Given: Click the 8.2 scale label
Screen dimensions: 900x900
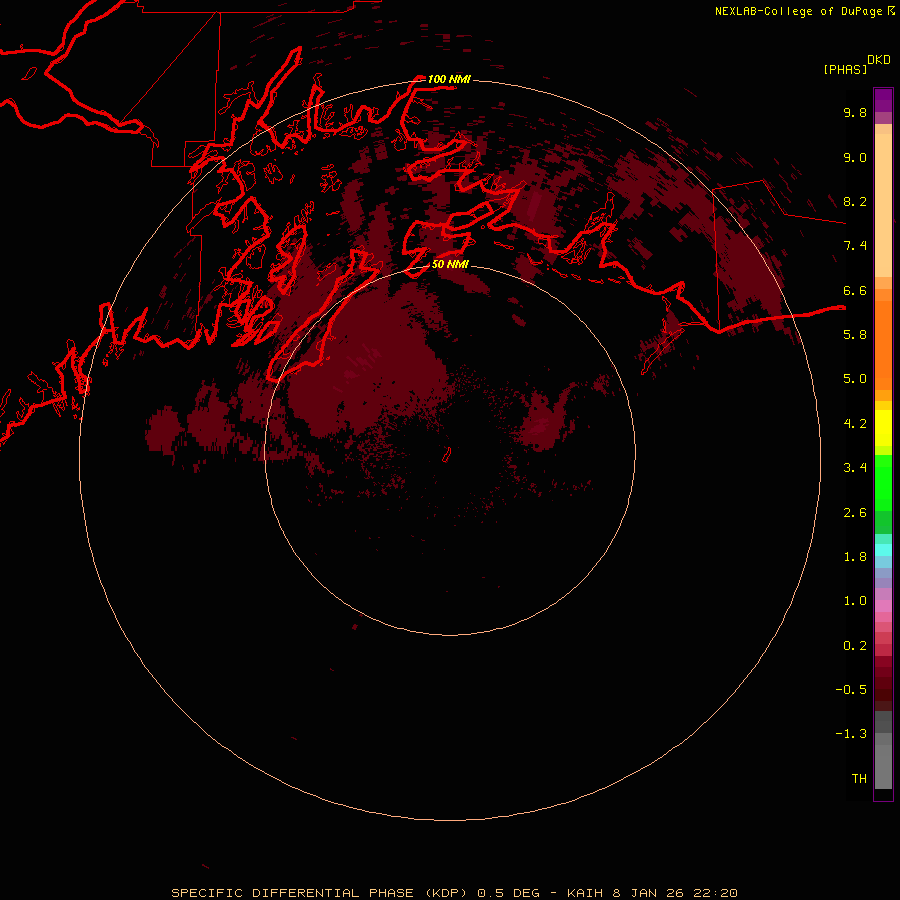Looking at the screenshot, I should point(855,201).
